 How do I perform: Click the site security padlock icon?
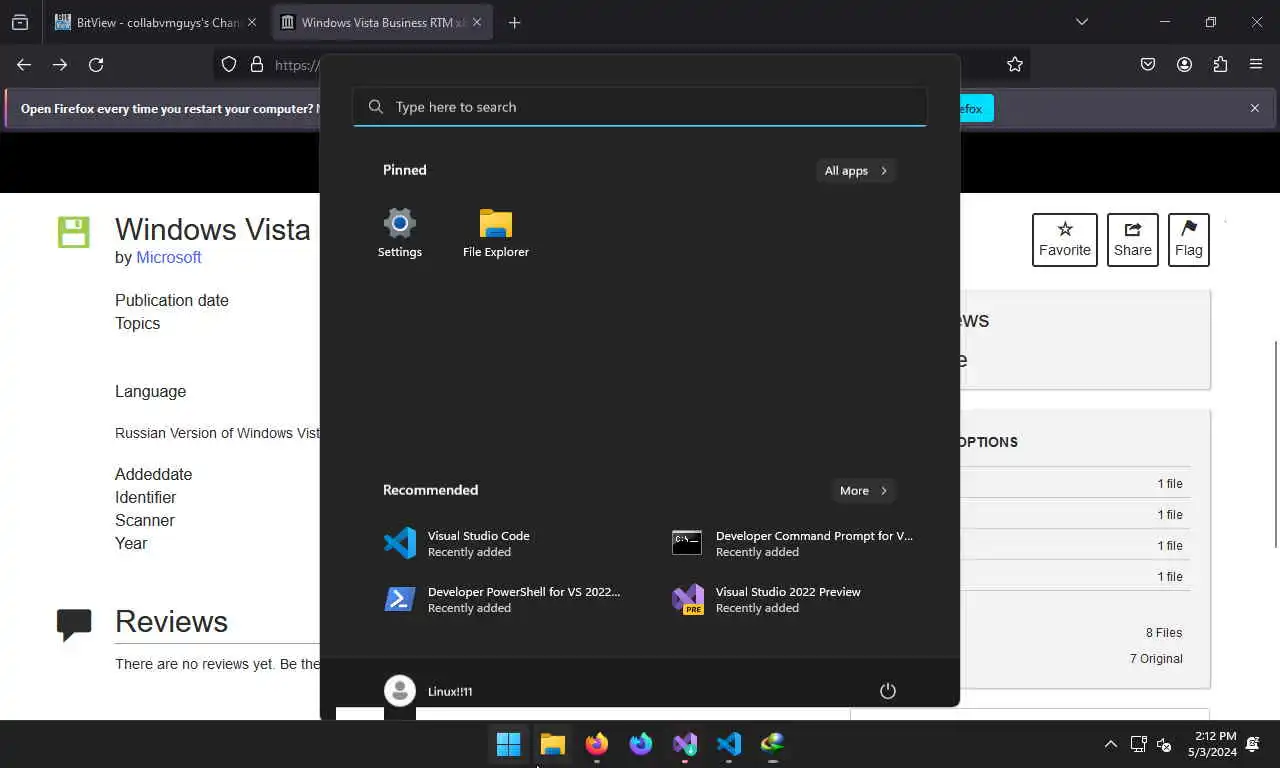coord(257,64)
